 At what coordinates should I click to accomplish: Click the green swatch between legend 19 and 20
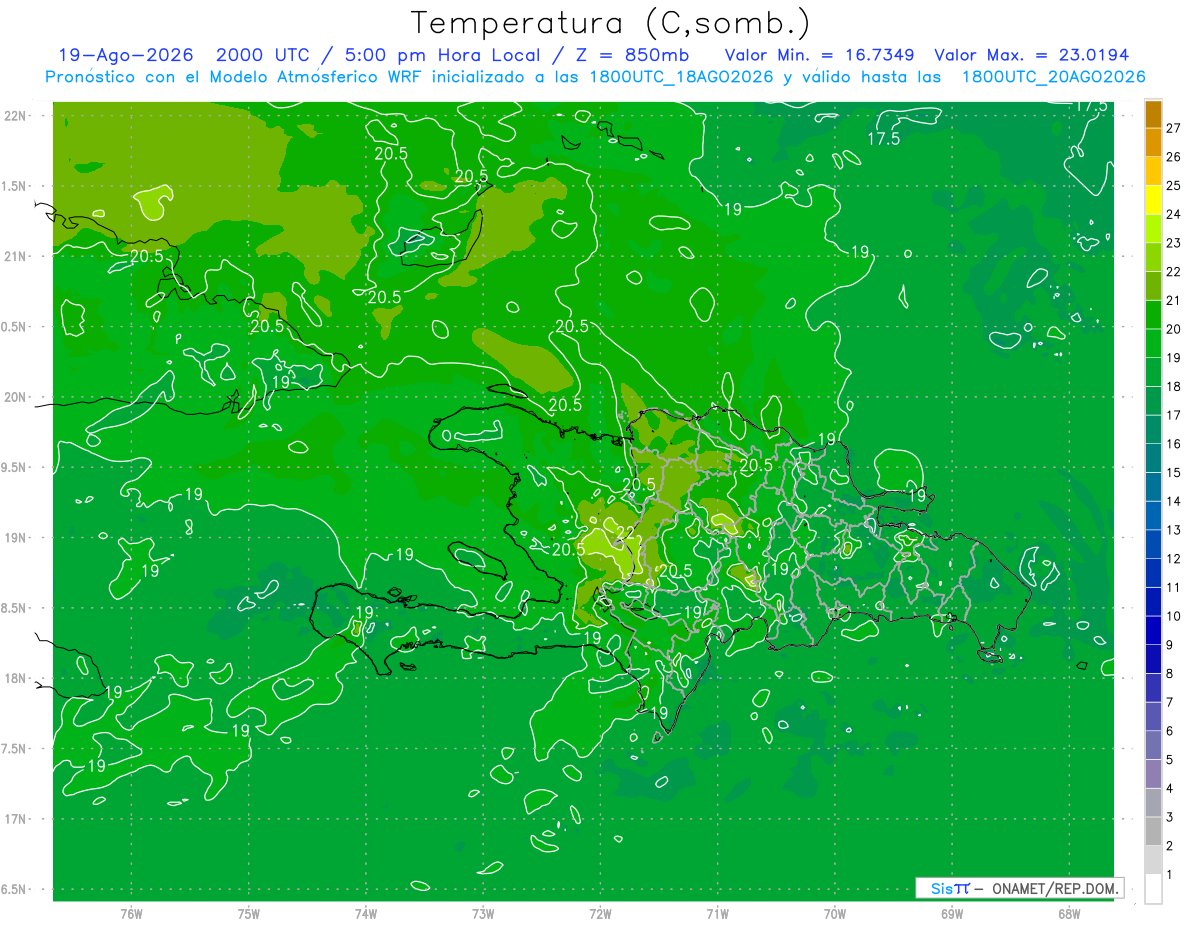click(x=1153, y=343)
